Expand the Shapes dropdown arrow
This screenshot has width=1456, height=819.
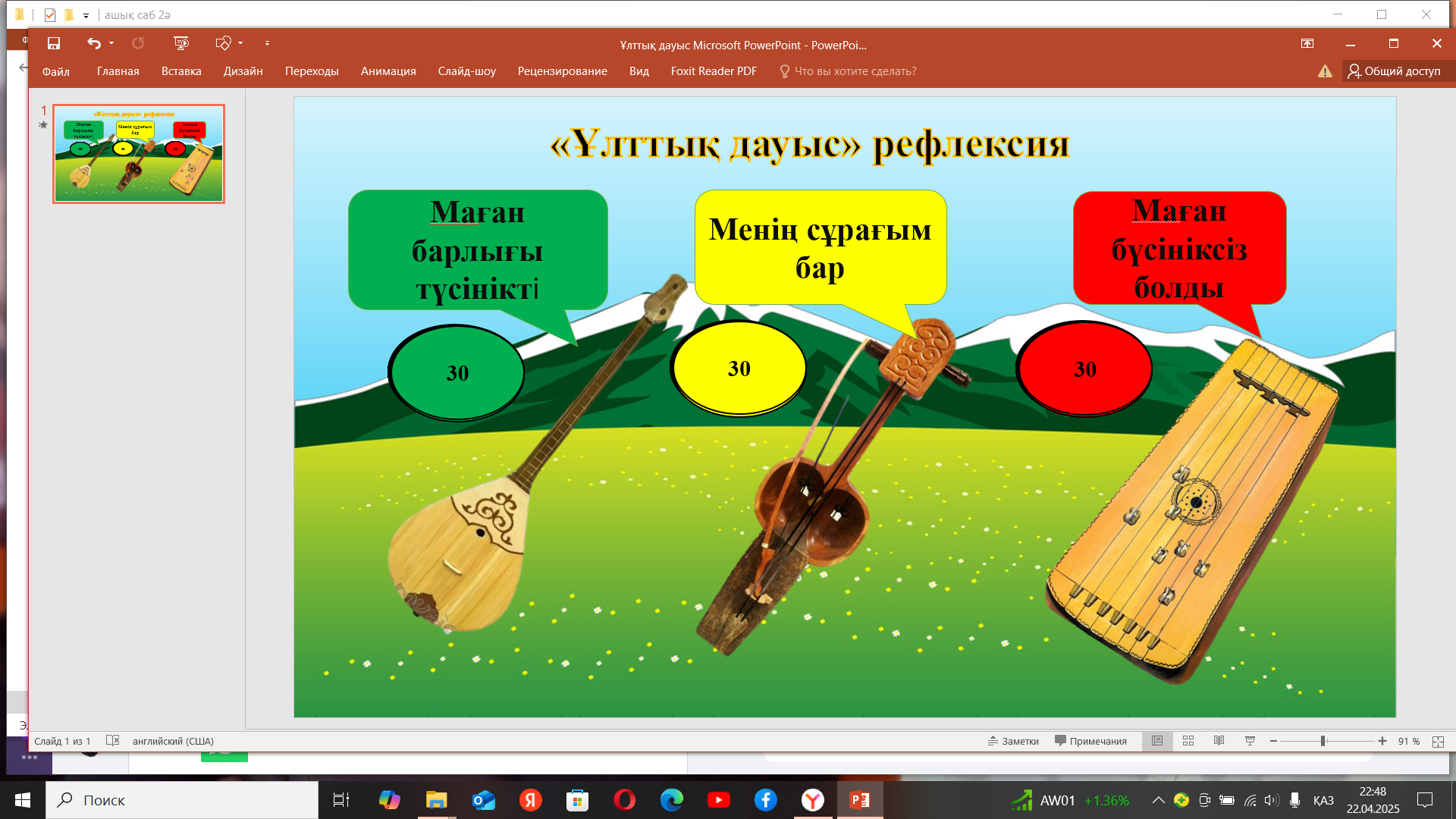click(240, 43)
